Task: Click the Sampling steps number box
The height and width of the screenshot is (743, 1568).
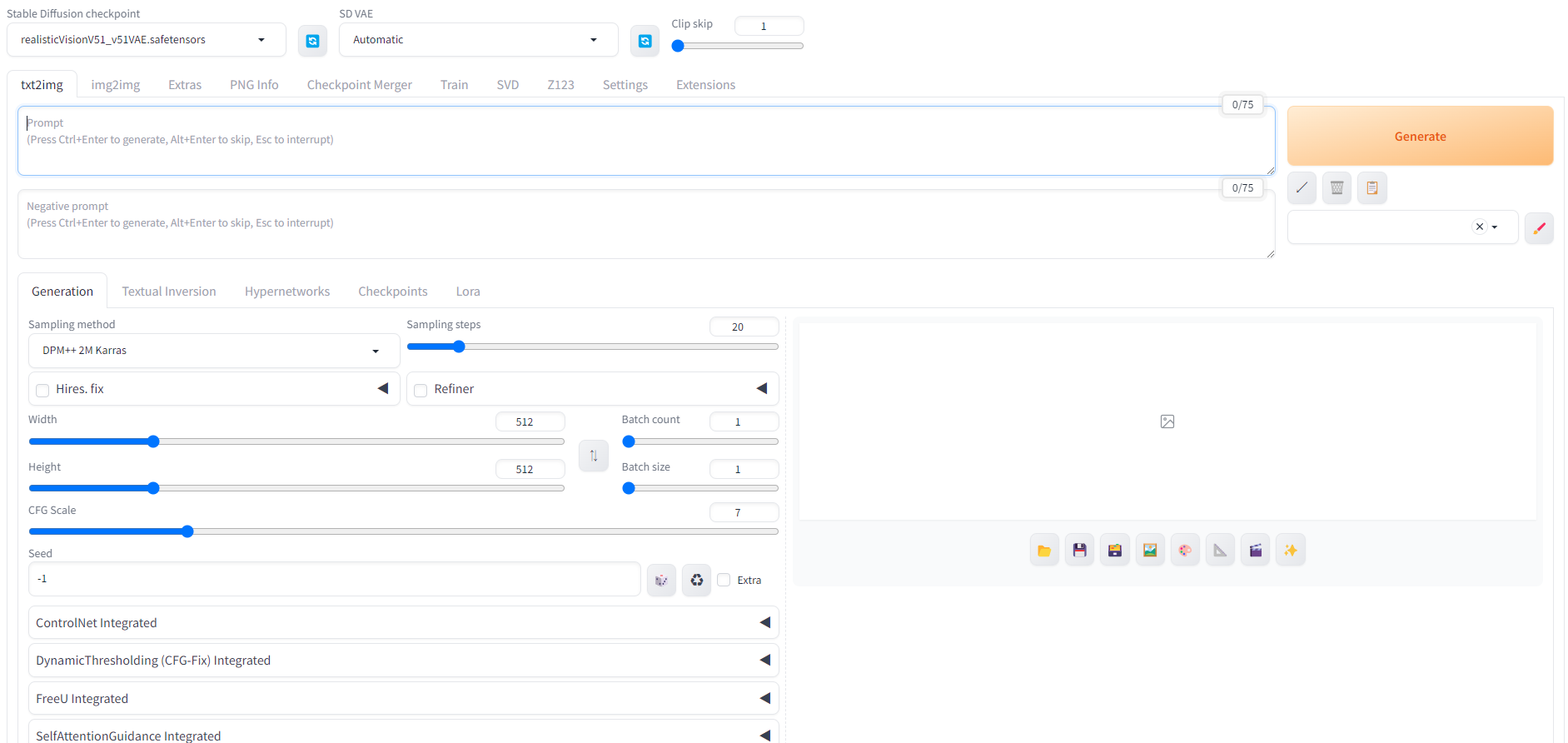Action: tap(744, 327)
